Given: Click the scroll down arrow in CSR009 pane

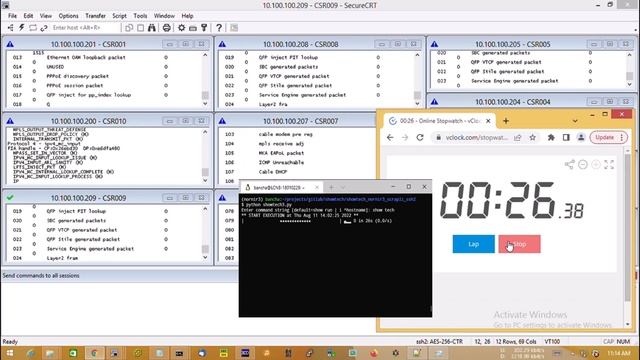Looking at the screenshot, I should point(205,258).
